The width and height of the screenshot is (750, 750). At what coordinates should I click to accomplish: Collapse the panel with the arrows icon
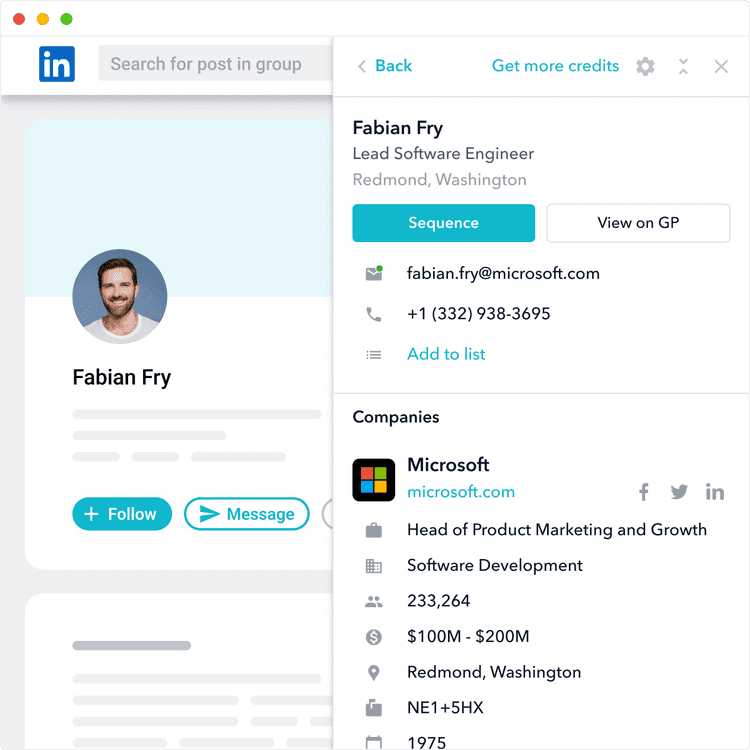tap(683, 66)
